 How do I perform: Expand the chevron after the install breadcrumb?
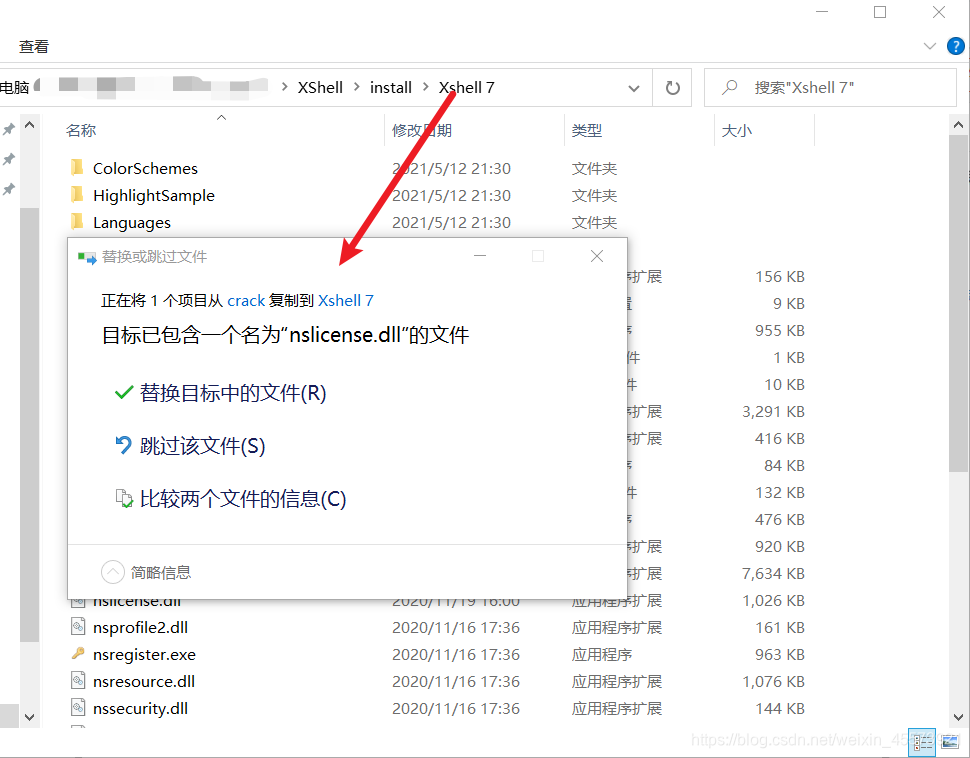(x=426, y=87)
